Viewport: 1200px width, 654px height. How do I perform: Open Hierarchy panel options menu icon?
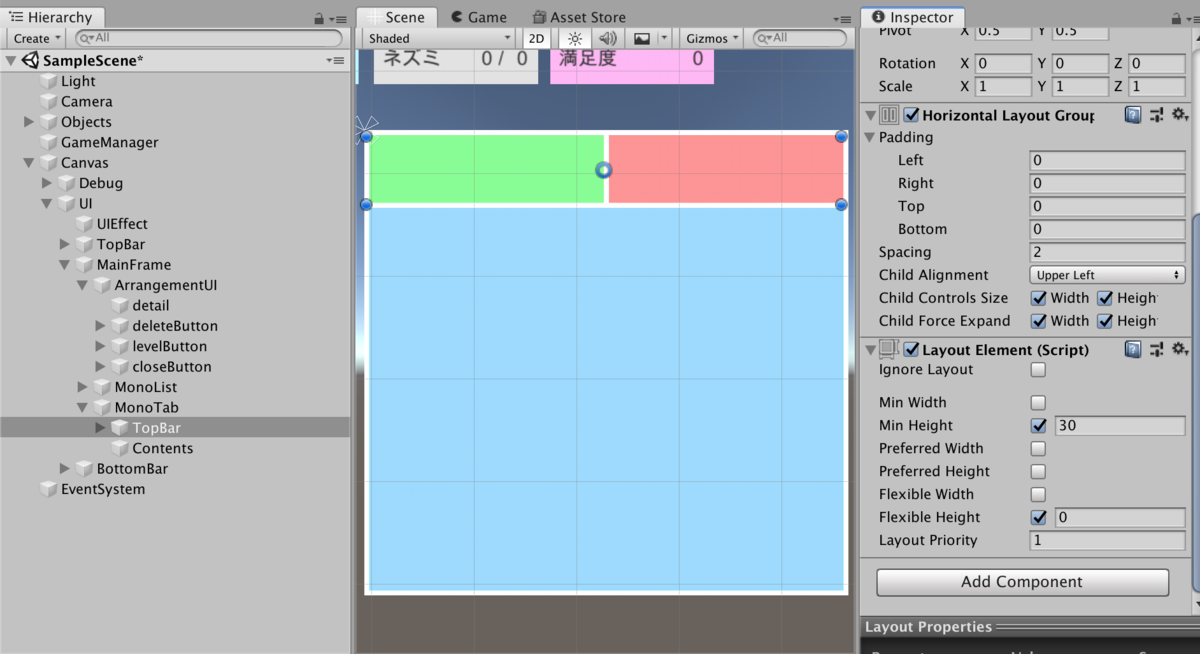338,18
